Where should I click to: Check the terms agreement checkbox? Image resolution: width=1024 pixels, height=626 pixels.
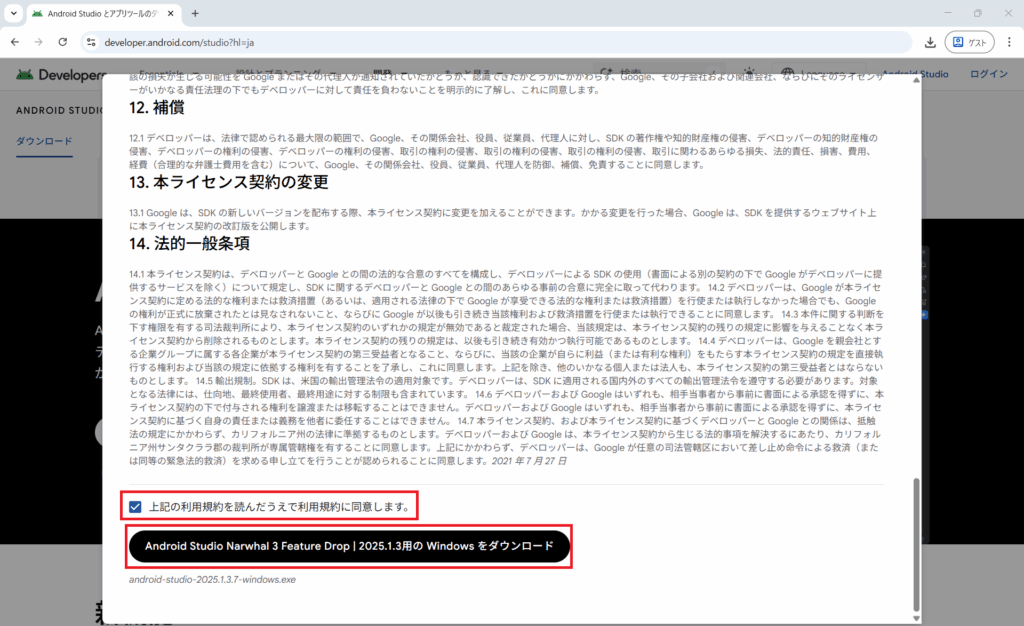[135, 507]
